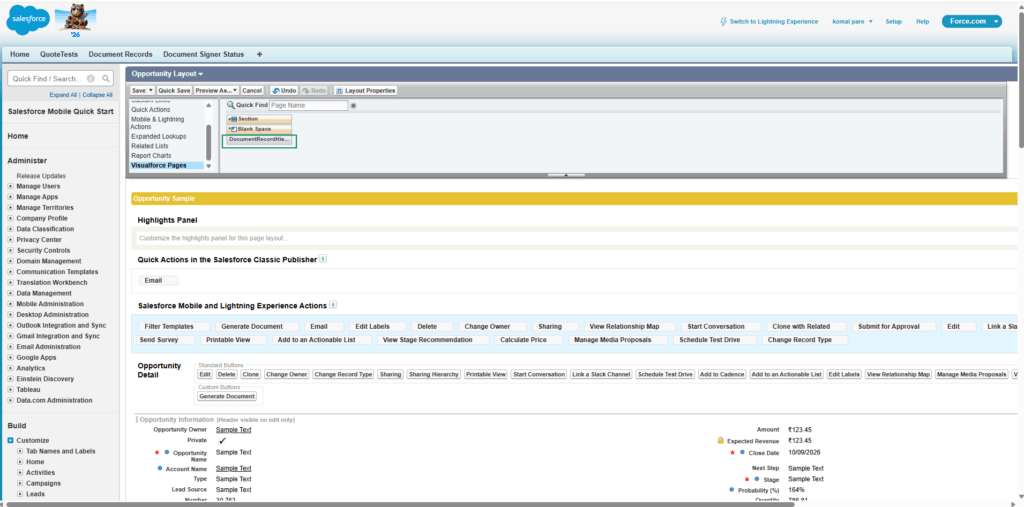Click the Private field checkmark
The height and width of the screenshot is (507, 1024).
click(222, 440)
